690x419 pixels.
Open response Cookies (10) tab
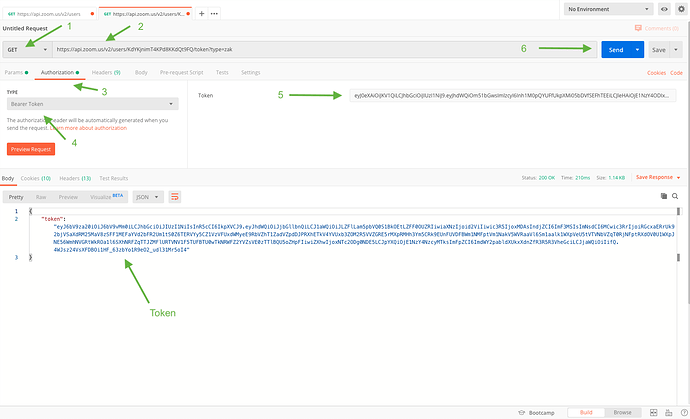pos(36,178)
